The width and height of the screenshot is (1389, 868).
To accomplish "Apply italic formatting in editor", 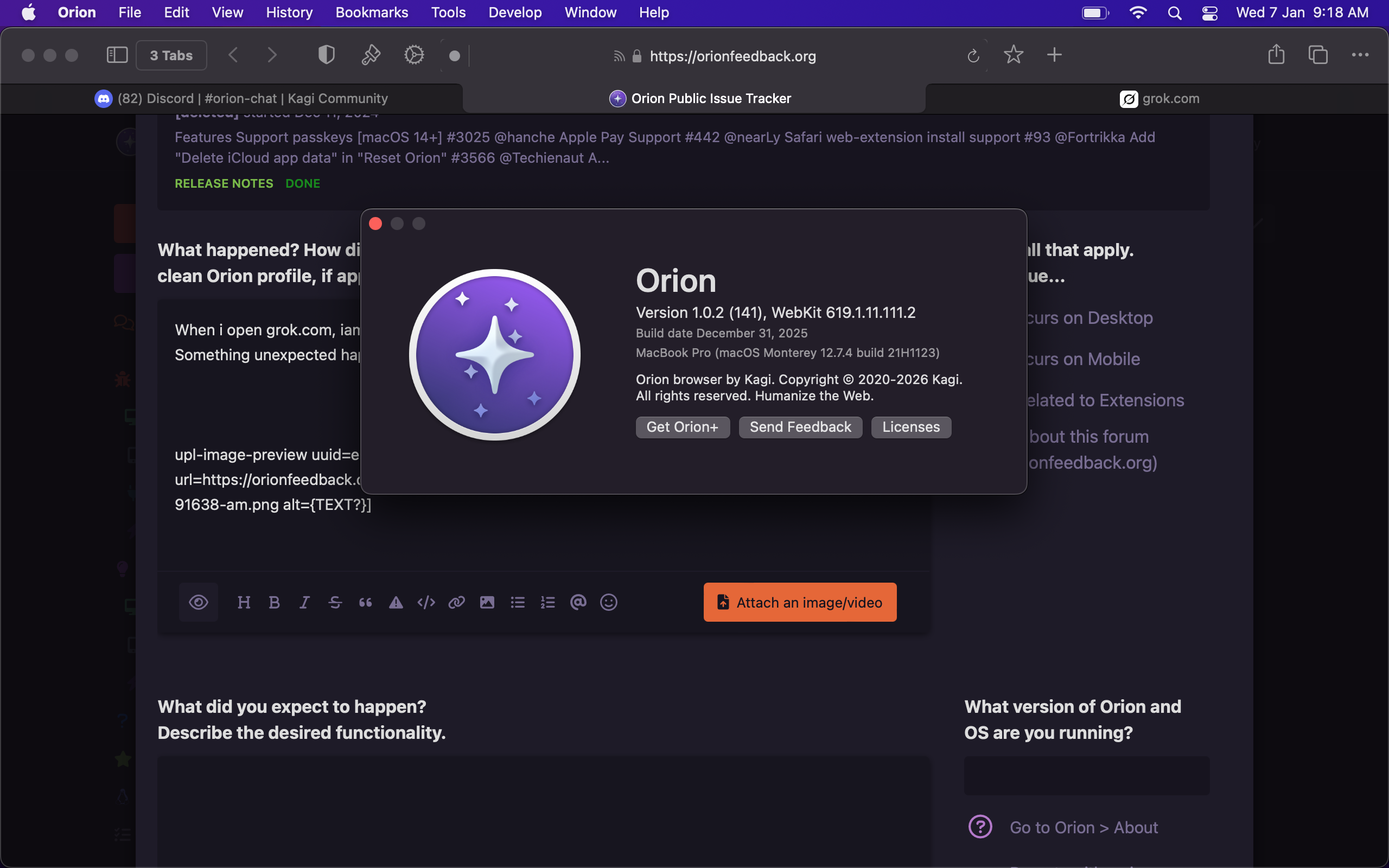I will (305, 602).
